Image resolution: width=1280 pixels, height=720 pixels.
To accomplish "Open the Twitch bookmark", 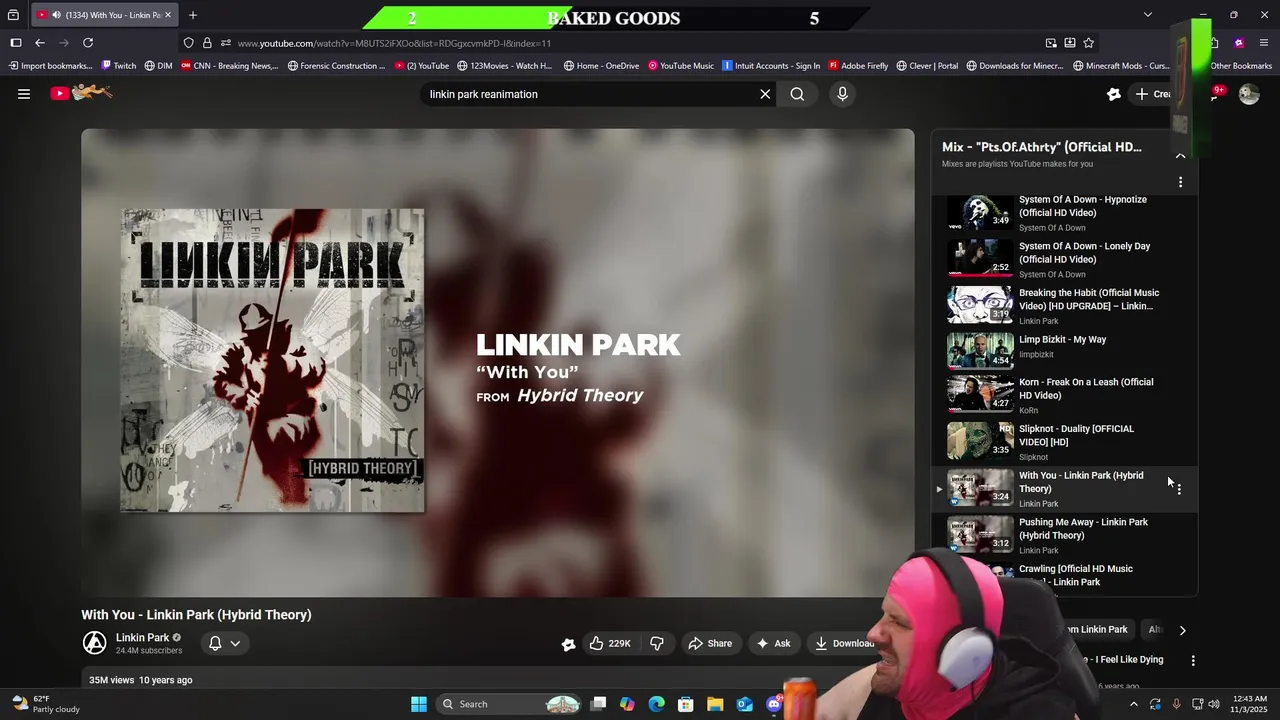I will tap(118, 66).
